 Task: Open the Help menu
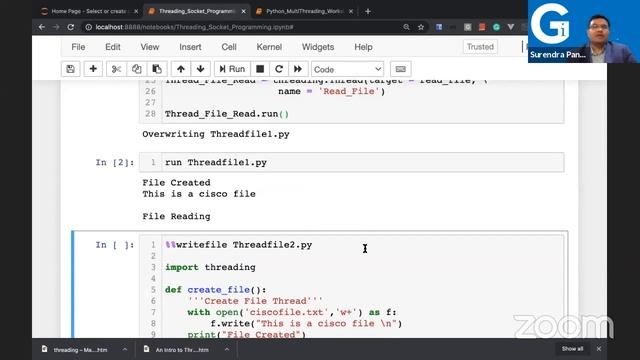[x=363, y=47]
